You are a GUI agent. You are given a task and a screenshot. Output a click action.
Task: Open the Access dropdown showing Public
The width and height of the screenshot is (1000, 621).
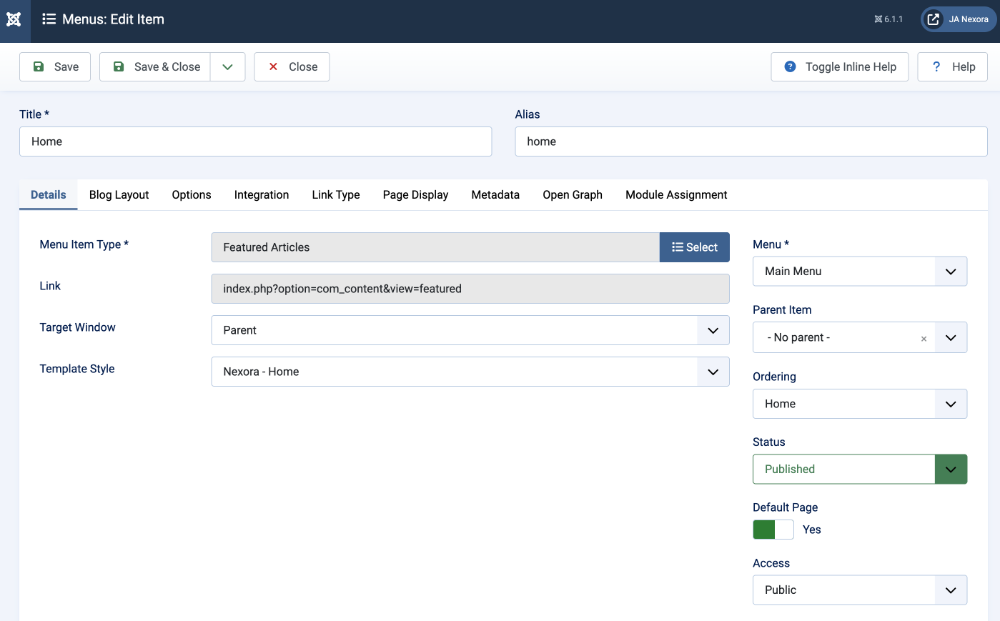(x=860, y=590)
